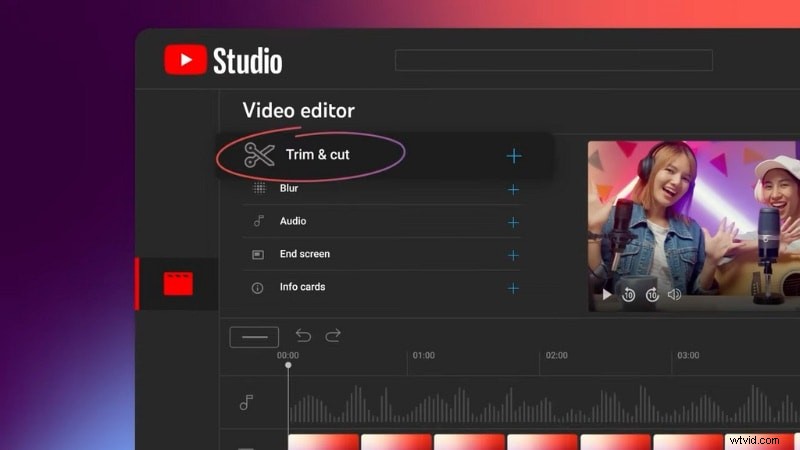Screen dimensions: 800x450
Task: Play the video preview
Action: pos(607,294)
